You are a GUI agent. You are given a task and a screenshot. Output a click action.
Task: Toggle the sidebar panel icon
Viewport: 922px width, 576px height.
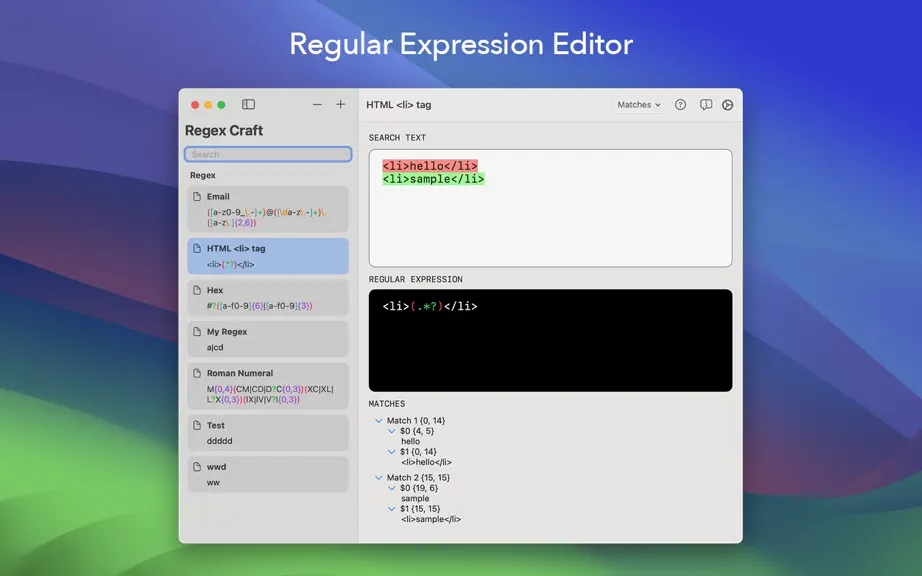coord(248,105)
